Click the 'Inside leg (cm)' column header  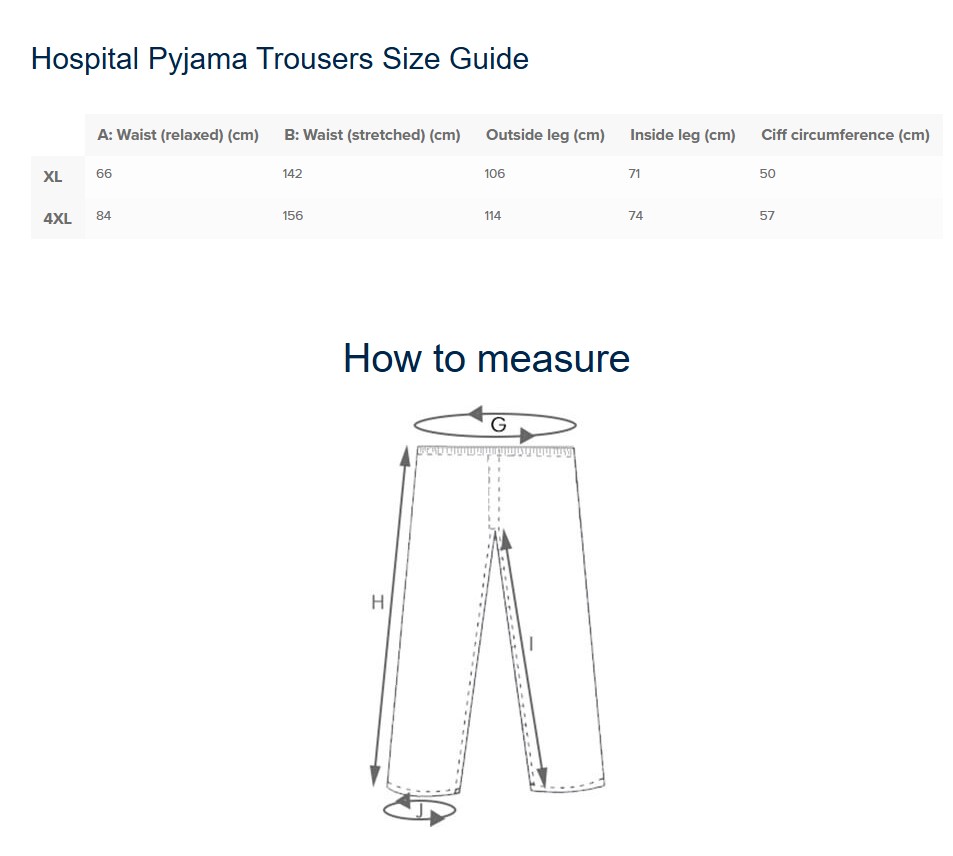(x=682, y=135)
